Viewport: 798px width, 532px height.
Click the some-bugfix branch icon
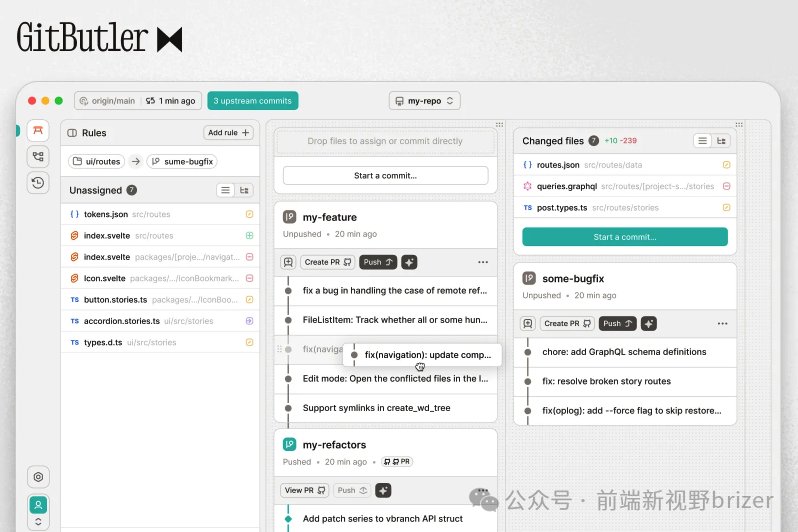(x=529, y=278)
